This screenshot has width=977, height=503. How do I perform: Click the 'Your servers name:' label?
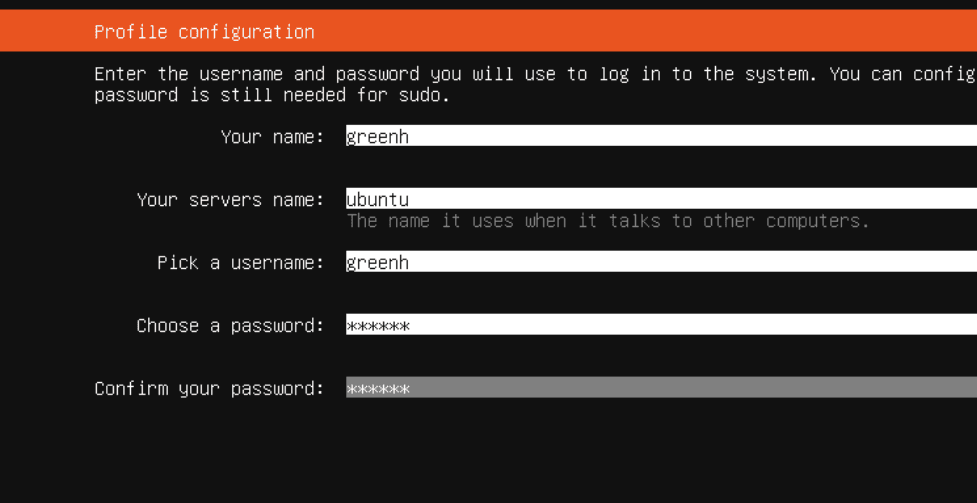(231, 199)
